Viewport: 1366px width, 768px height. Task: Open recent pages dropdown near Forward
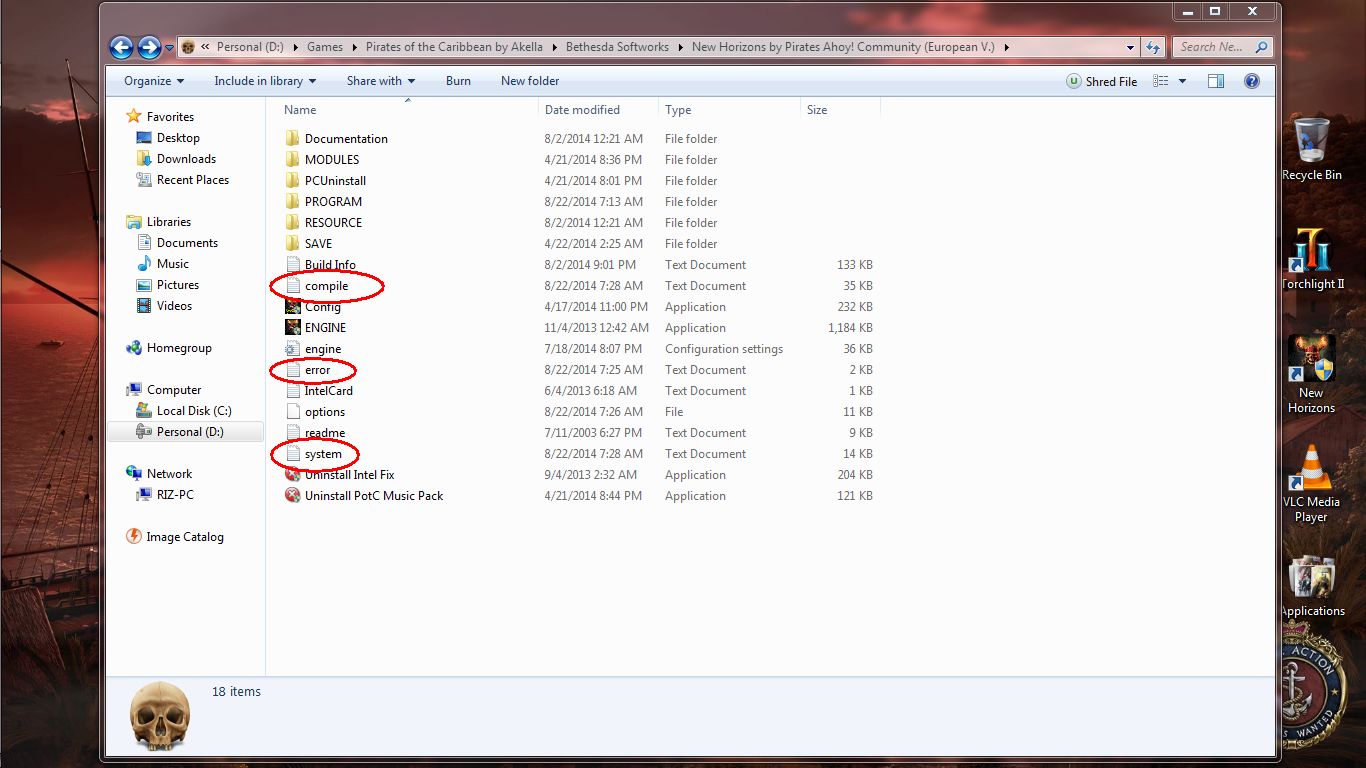point(168,47)
